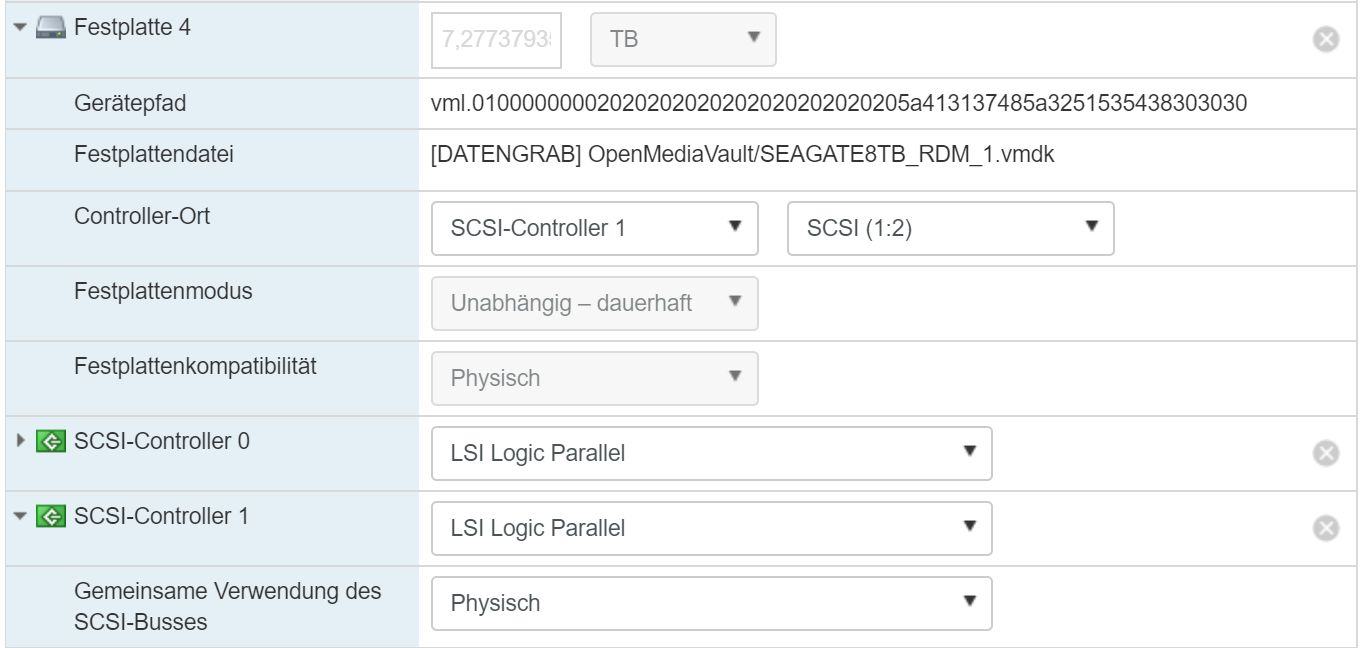Screen dimensions: 1365x648
Task: Open the SCSI-Controller 0 LSI Logic Parallel dropdown
Action: click(x=712, y=454)
